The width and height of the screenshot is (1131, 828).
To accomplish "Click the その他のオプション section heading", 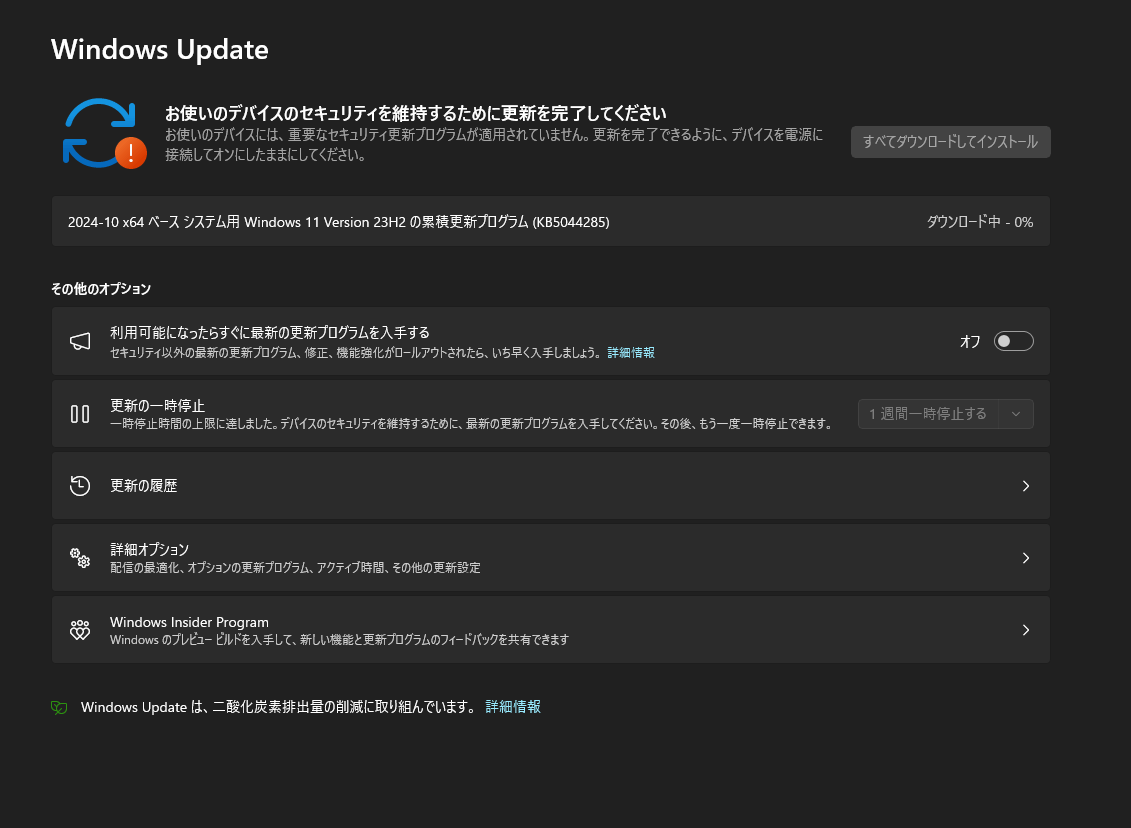I will point(101,289).
